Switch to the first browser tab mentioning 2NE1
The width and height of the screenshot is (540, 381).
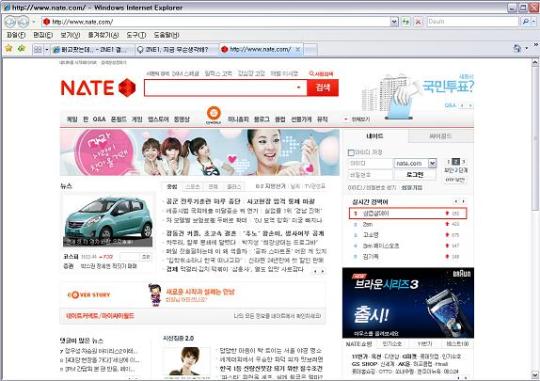click(x=93, y=50)
